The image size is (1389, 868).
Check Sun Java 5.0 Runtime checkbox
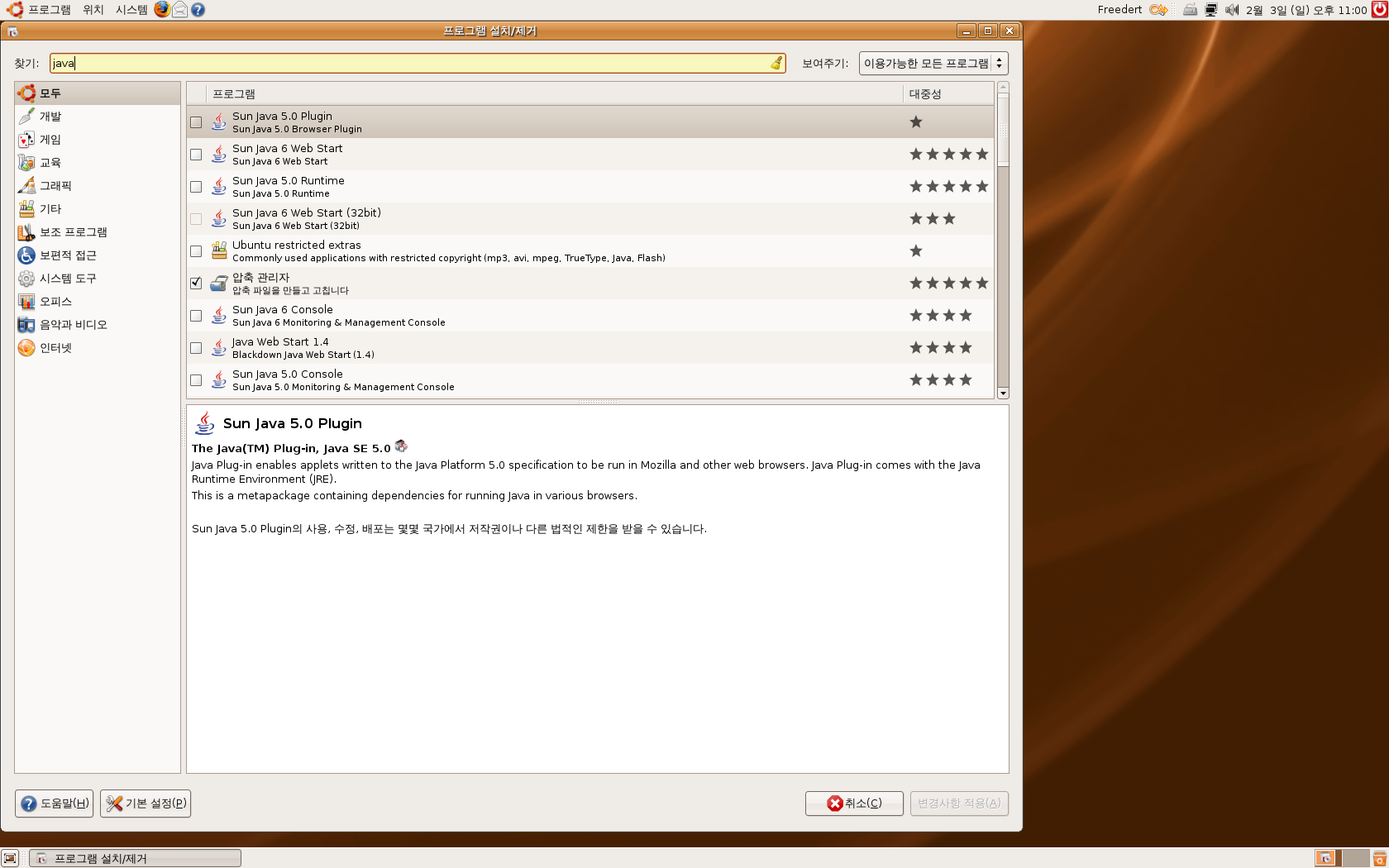(x=196, y=187)
